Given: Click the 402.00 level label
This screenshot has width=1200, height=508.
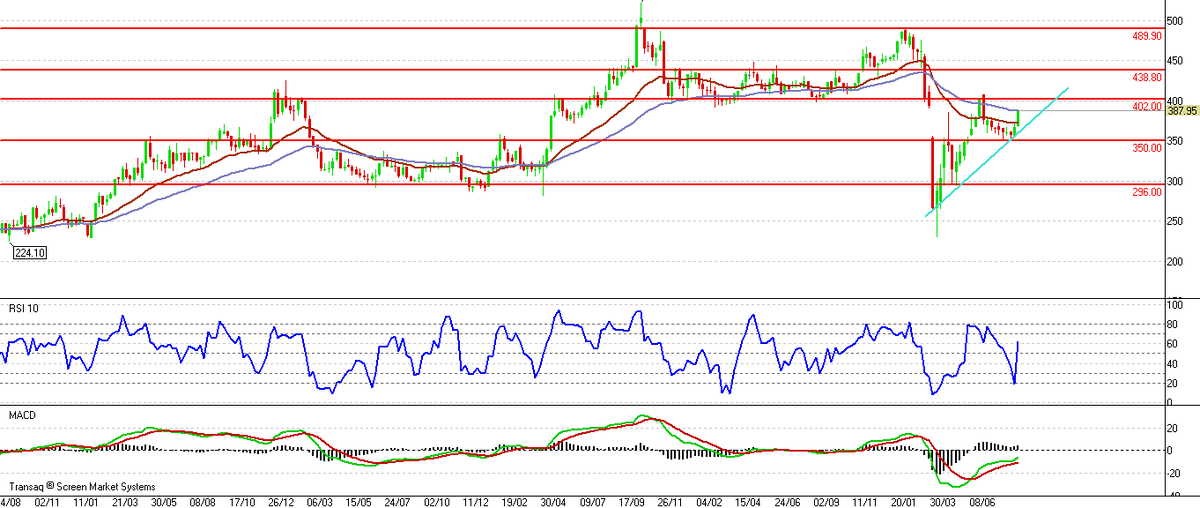Looking at the screenshot, I should (x=1146, y=106).
